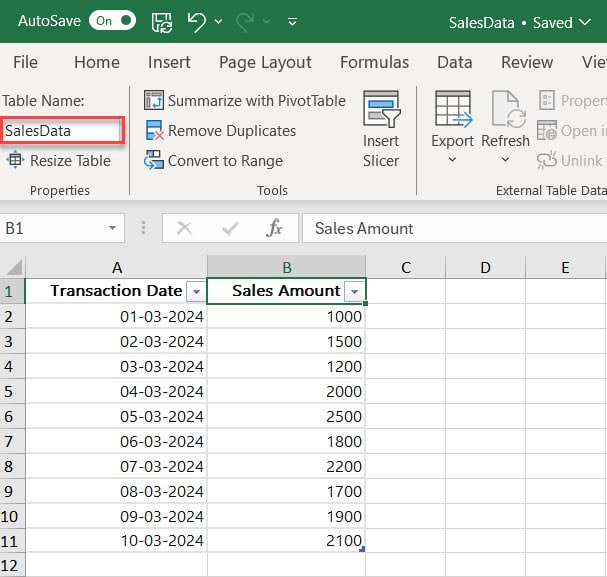
Task: Click the formula bar showing Sales Amount
Action: tap(454, 228)
